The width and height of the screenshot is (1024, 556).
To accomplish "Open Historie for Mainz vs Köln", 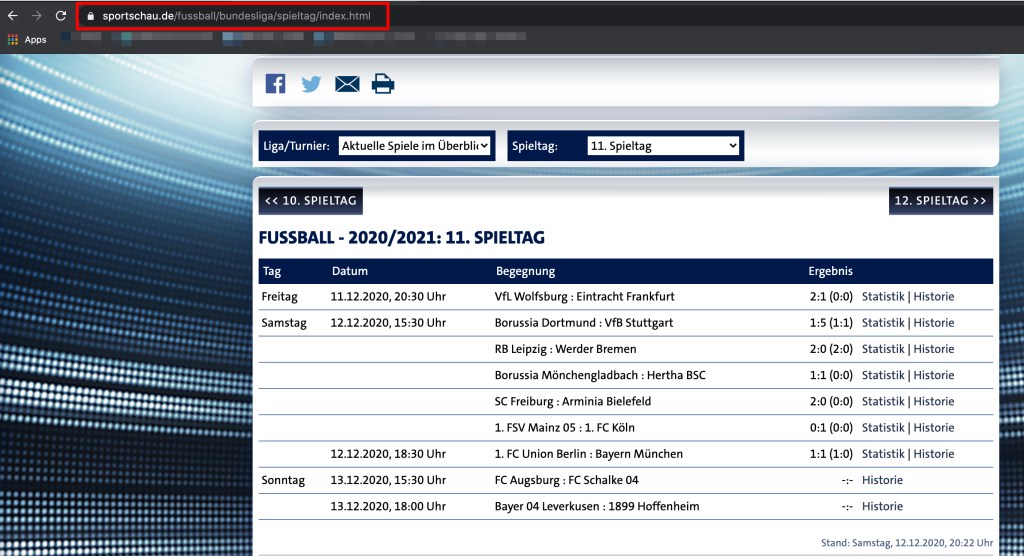I will tap(934, 427).
